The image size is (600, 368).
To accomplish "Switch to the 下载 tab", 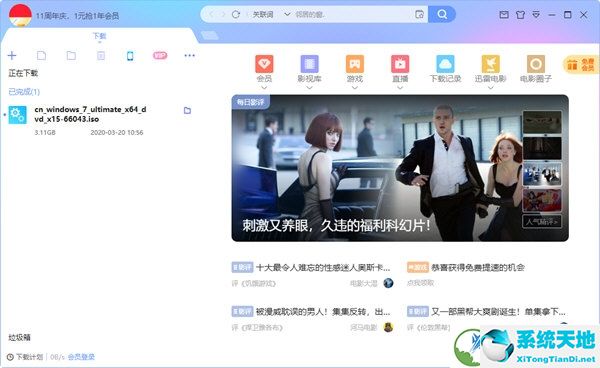I will 99,36.
